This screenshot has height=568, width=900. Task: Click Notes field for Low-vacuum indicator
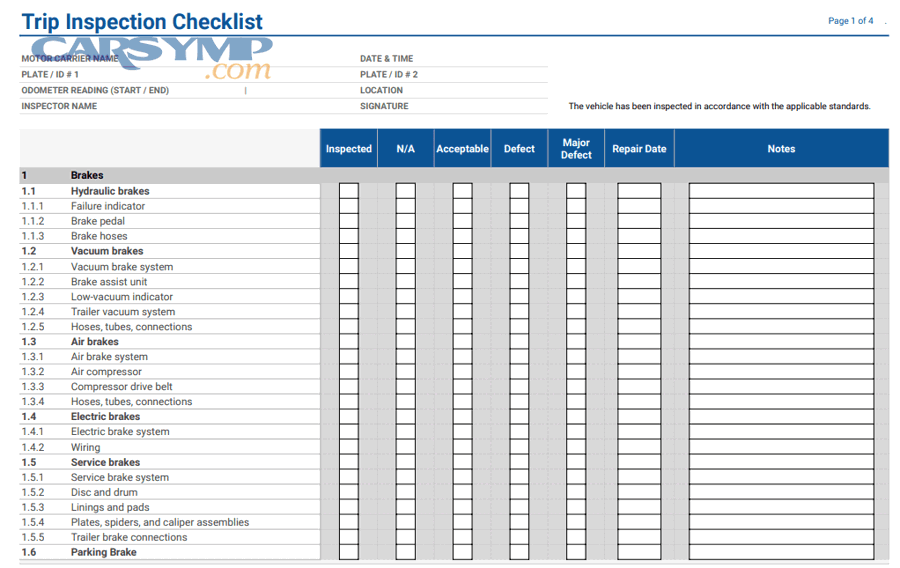[x=781, y=297]
